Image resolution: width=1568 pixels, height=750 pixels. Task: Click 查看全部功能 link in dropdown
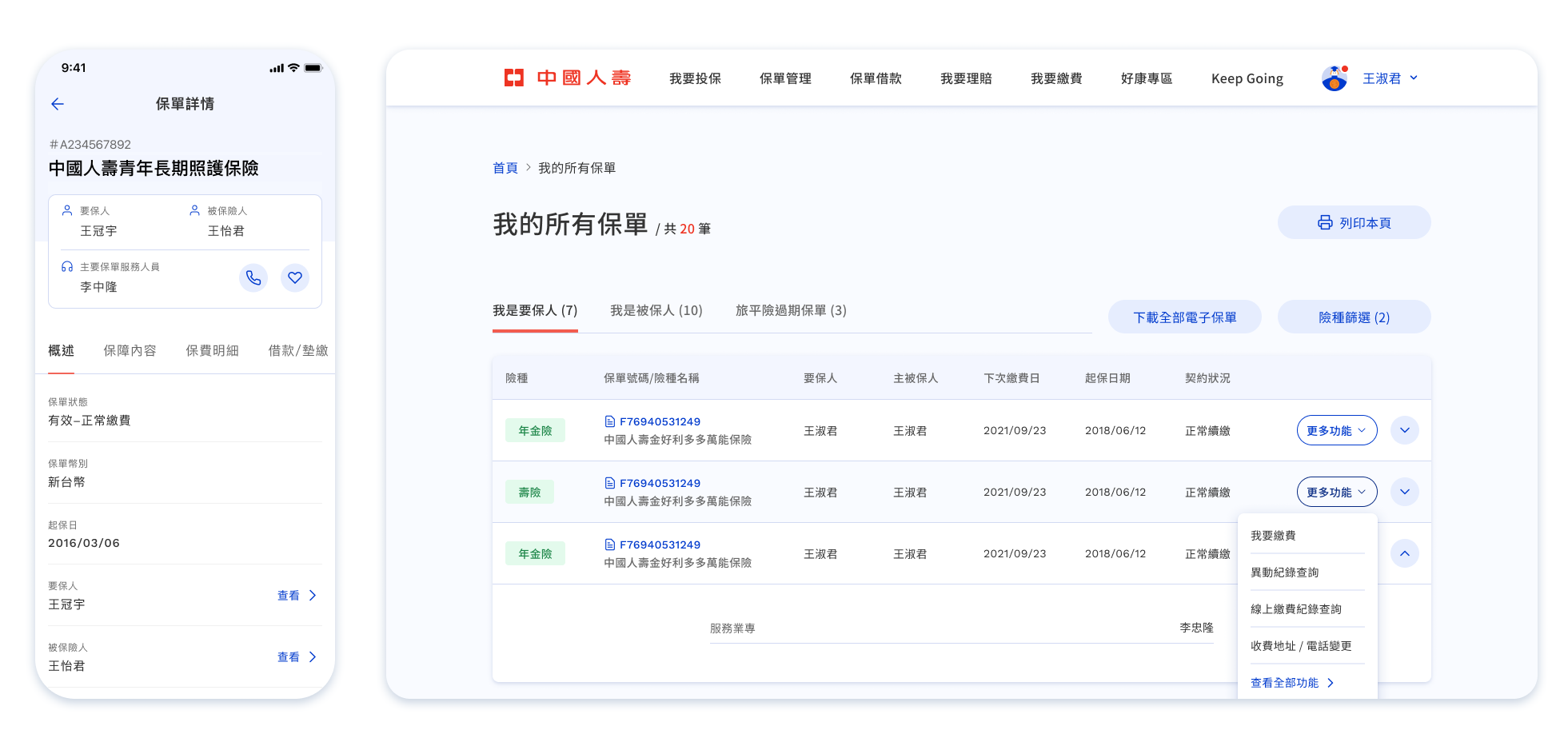[x=1292, y=683]
